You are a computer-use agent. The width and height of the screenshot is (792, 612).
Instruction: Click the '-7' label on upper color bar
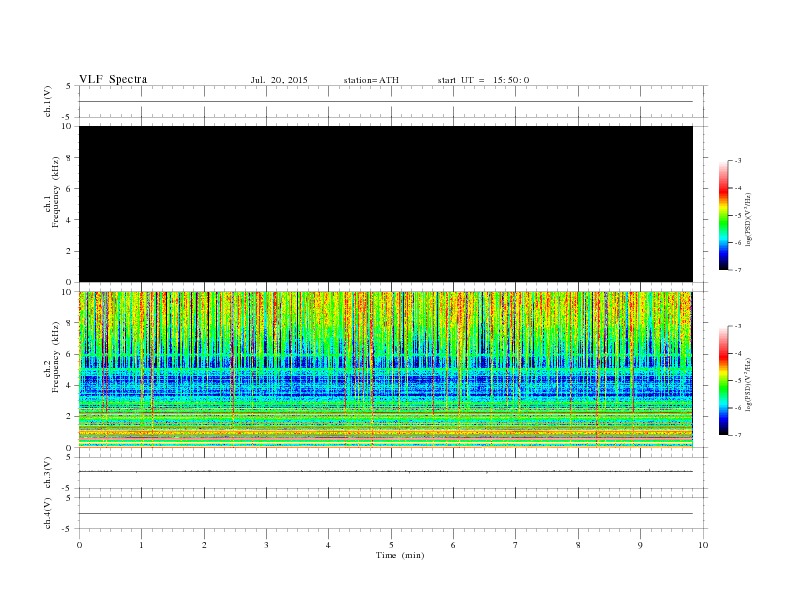[738, 270]
